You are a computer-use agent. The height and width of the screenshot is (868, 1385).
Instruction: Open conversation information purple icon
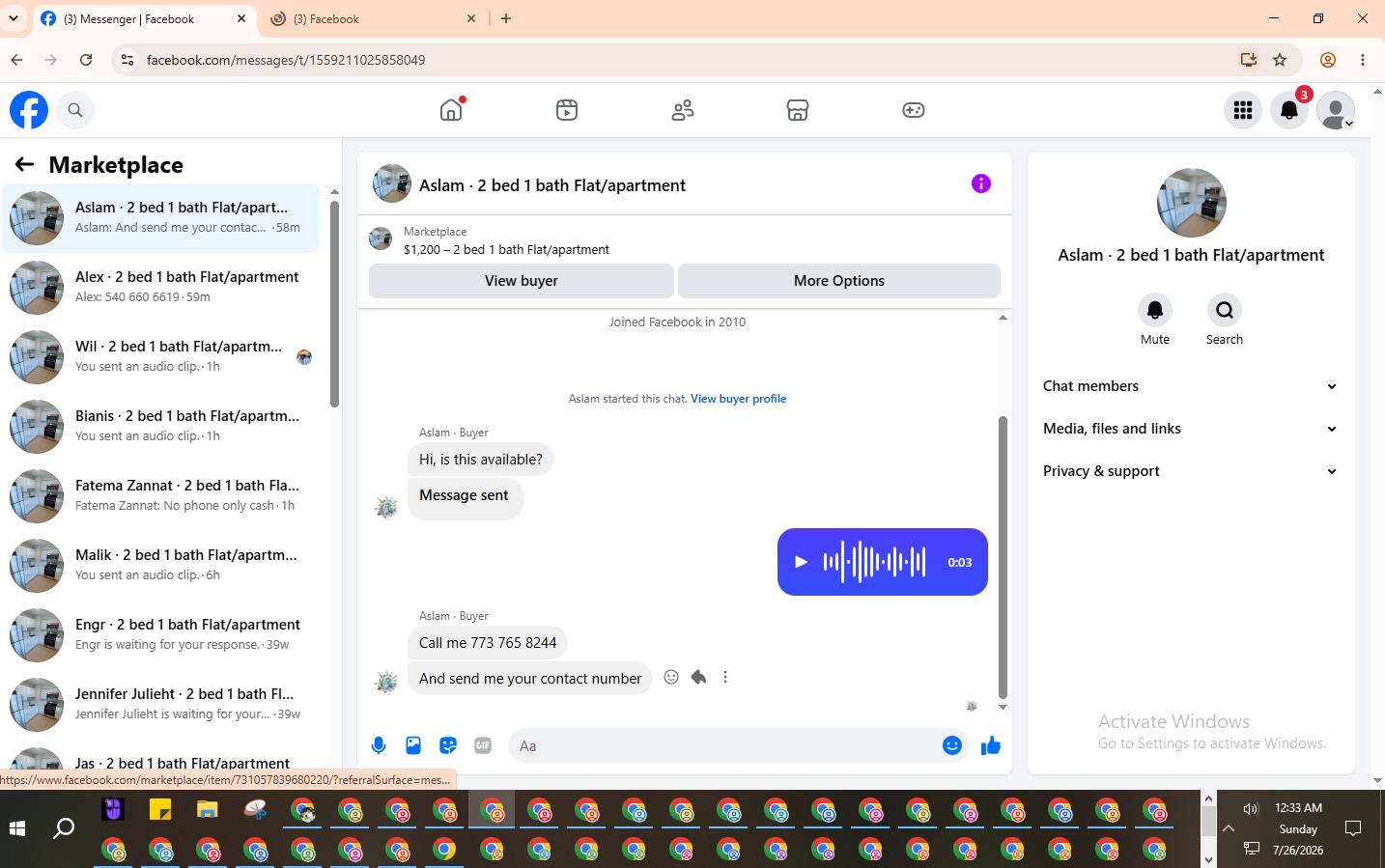tap(981, 183)
